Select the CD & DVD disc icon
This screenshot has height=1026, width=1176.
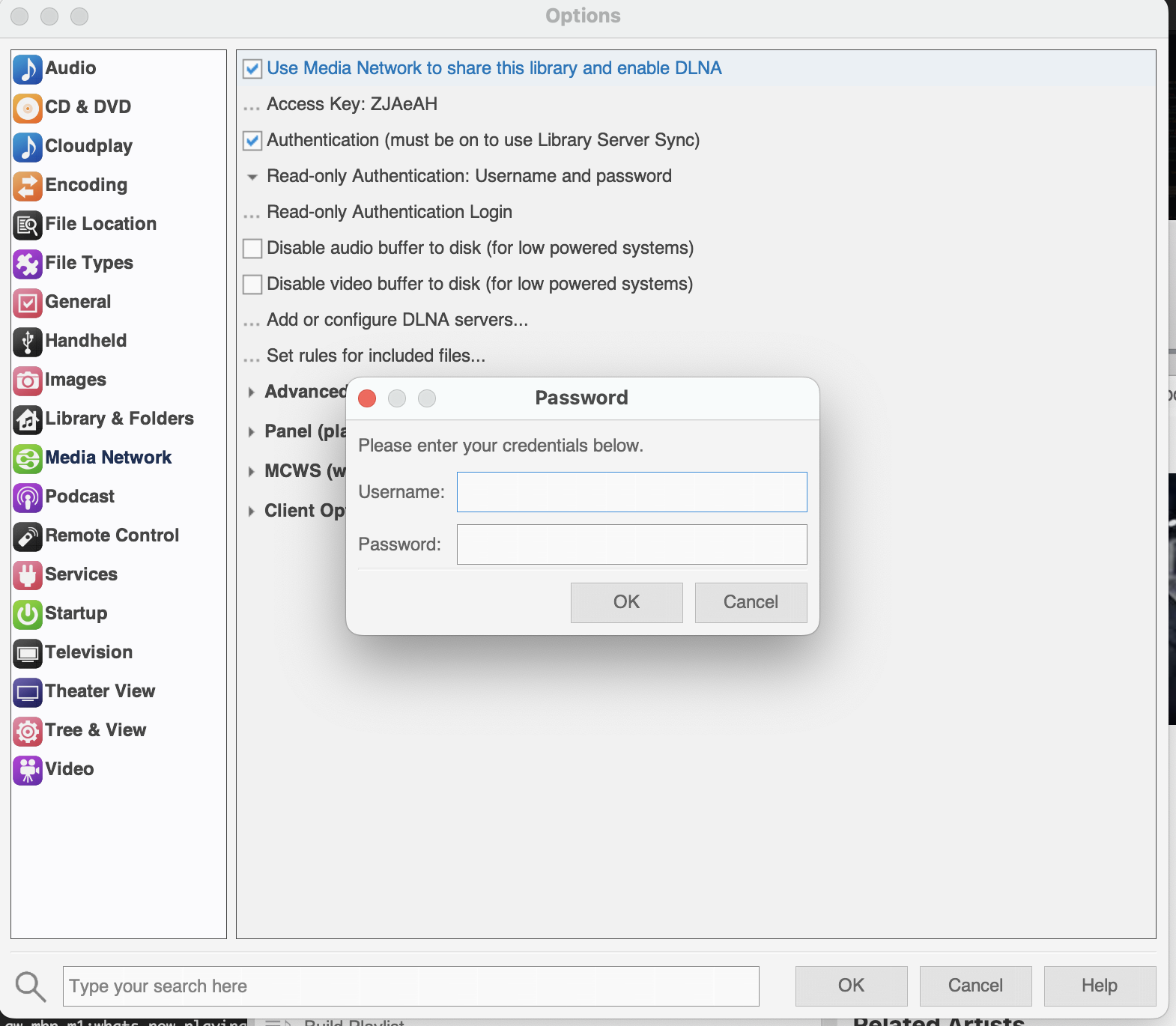(x=28, y=108)
